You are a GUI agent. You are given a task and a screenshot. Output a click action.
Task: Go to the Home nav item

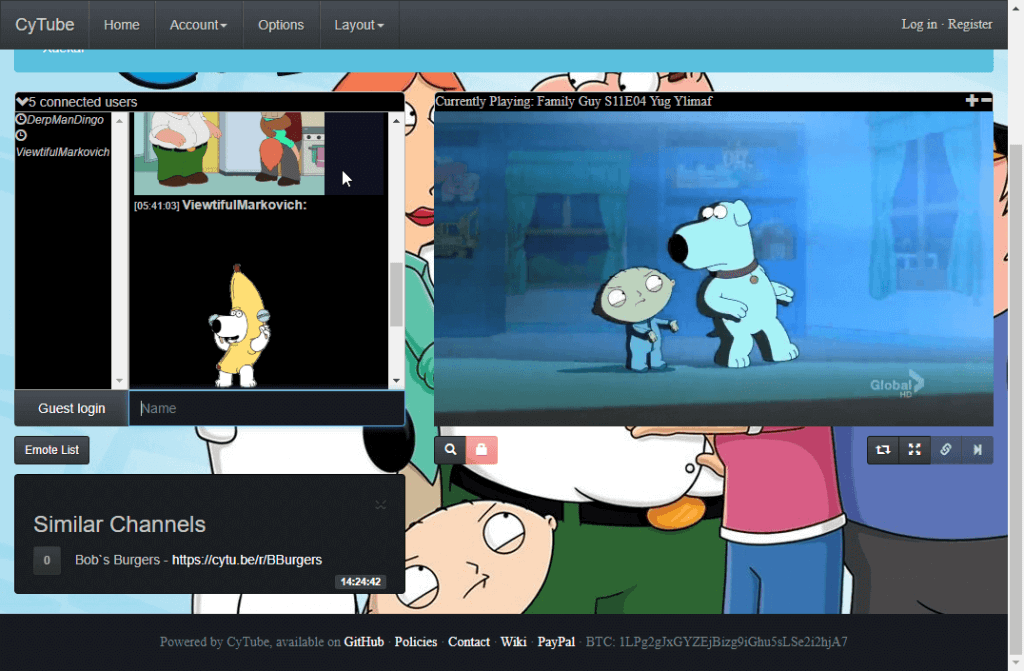click(x=121, y=25)
